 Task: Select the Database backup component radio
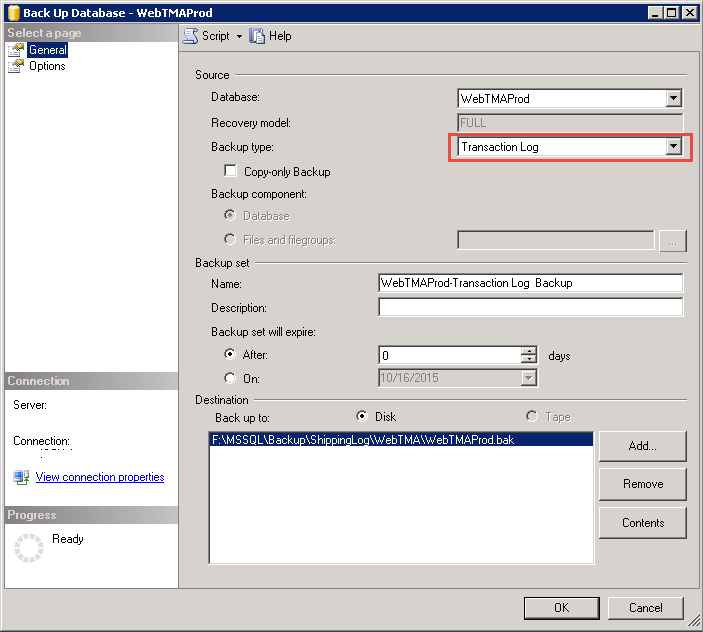tap(230, 215)
